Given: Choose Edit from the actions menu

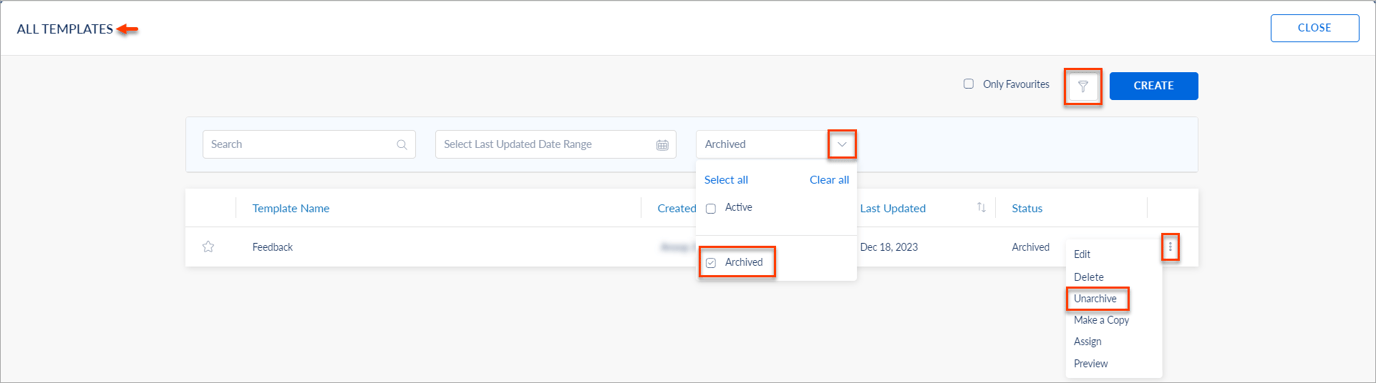Looking at the screenshot, I should 1082,254.
